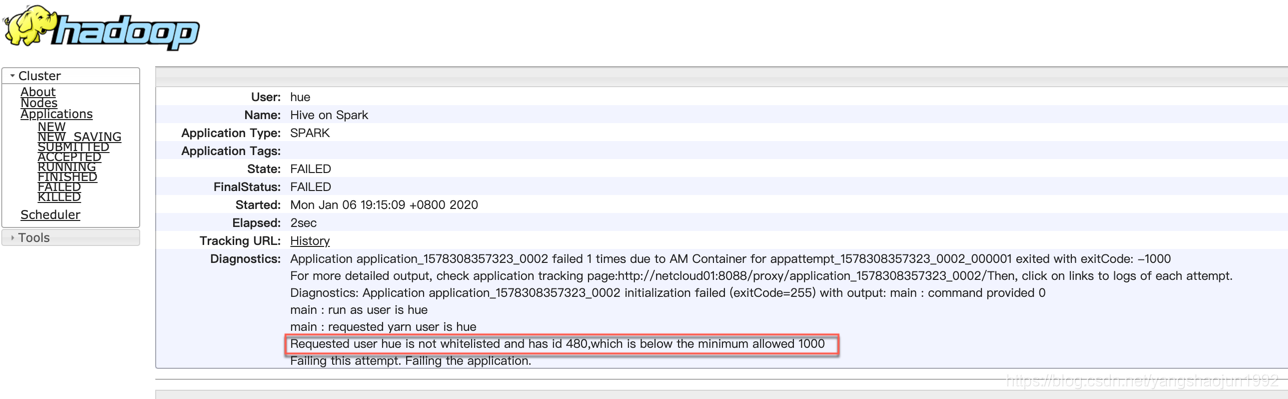Click 'main : run as user is hue'

coord(359,310)
